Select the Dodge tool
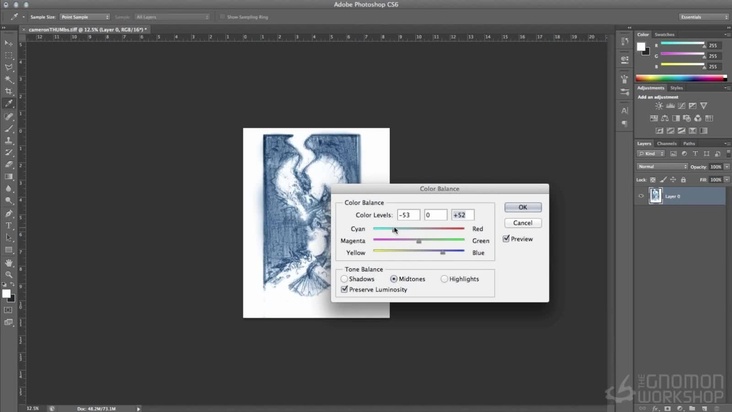The width and height of the screenshot is (732, 412). [x=8, y=201]
